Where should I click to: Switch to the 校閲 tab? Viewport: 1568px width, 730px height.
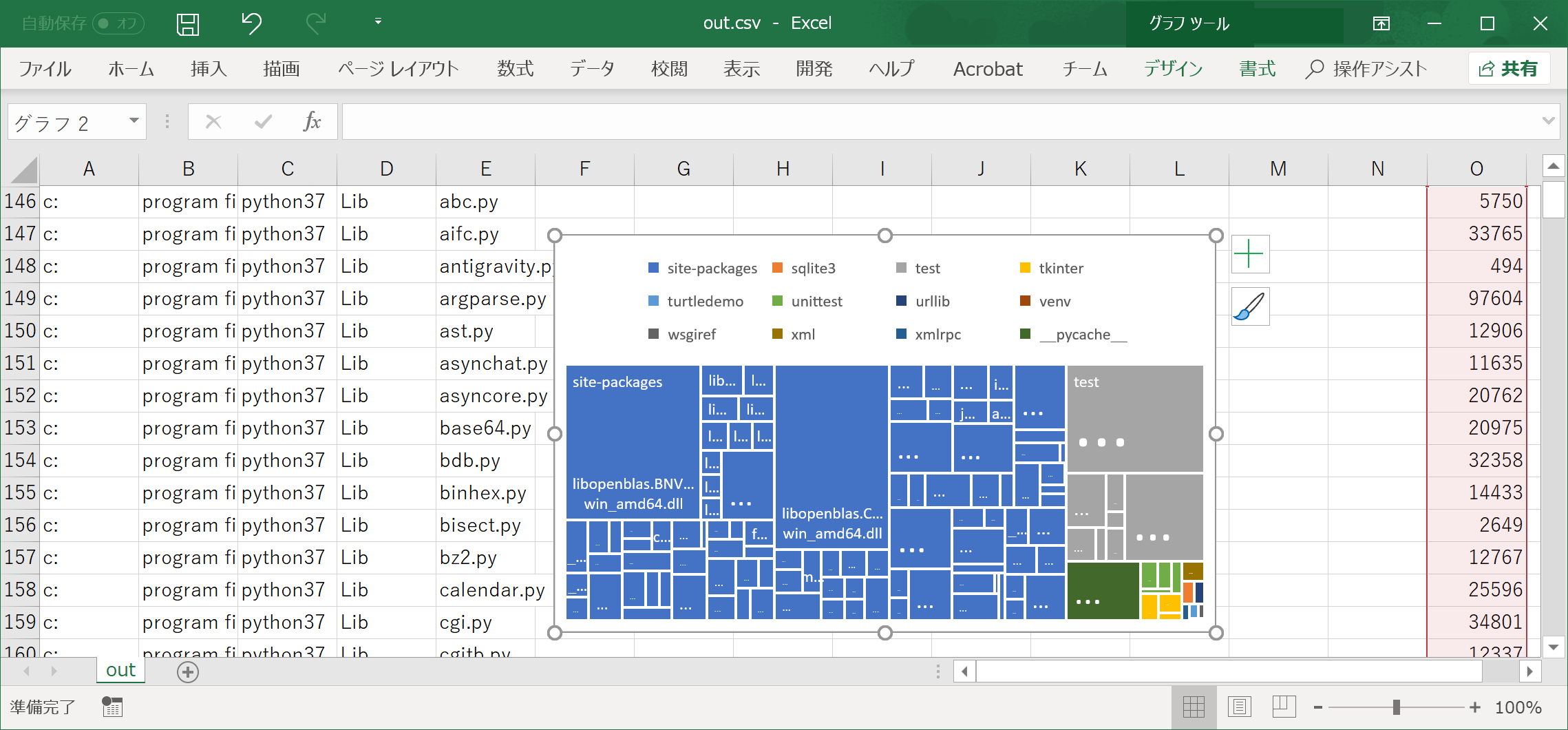point(669,69)
